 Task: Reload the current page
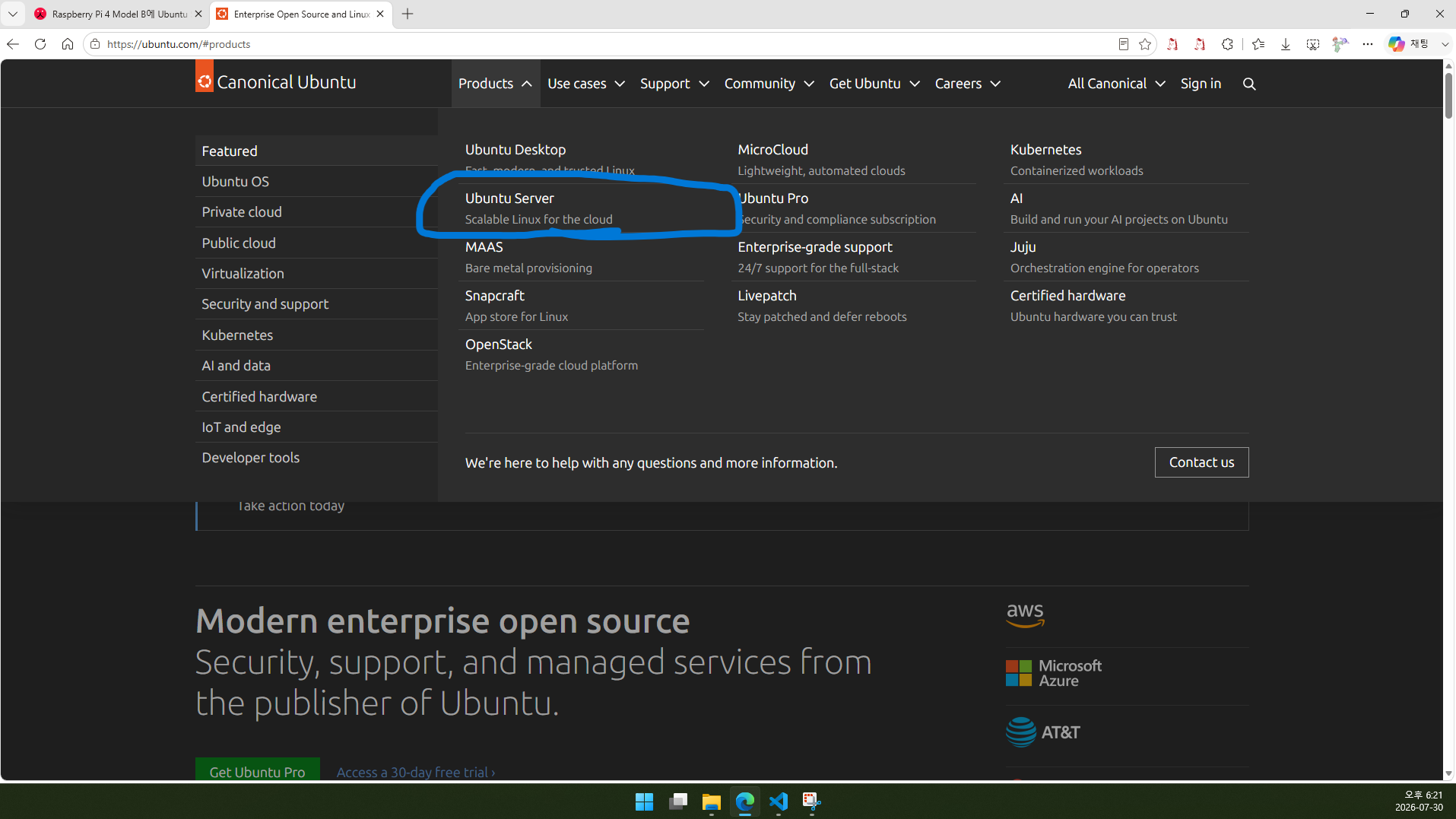[x=40, y=44]
